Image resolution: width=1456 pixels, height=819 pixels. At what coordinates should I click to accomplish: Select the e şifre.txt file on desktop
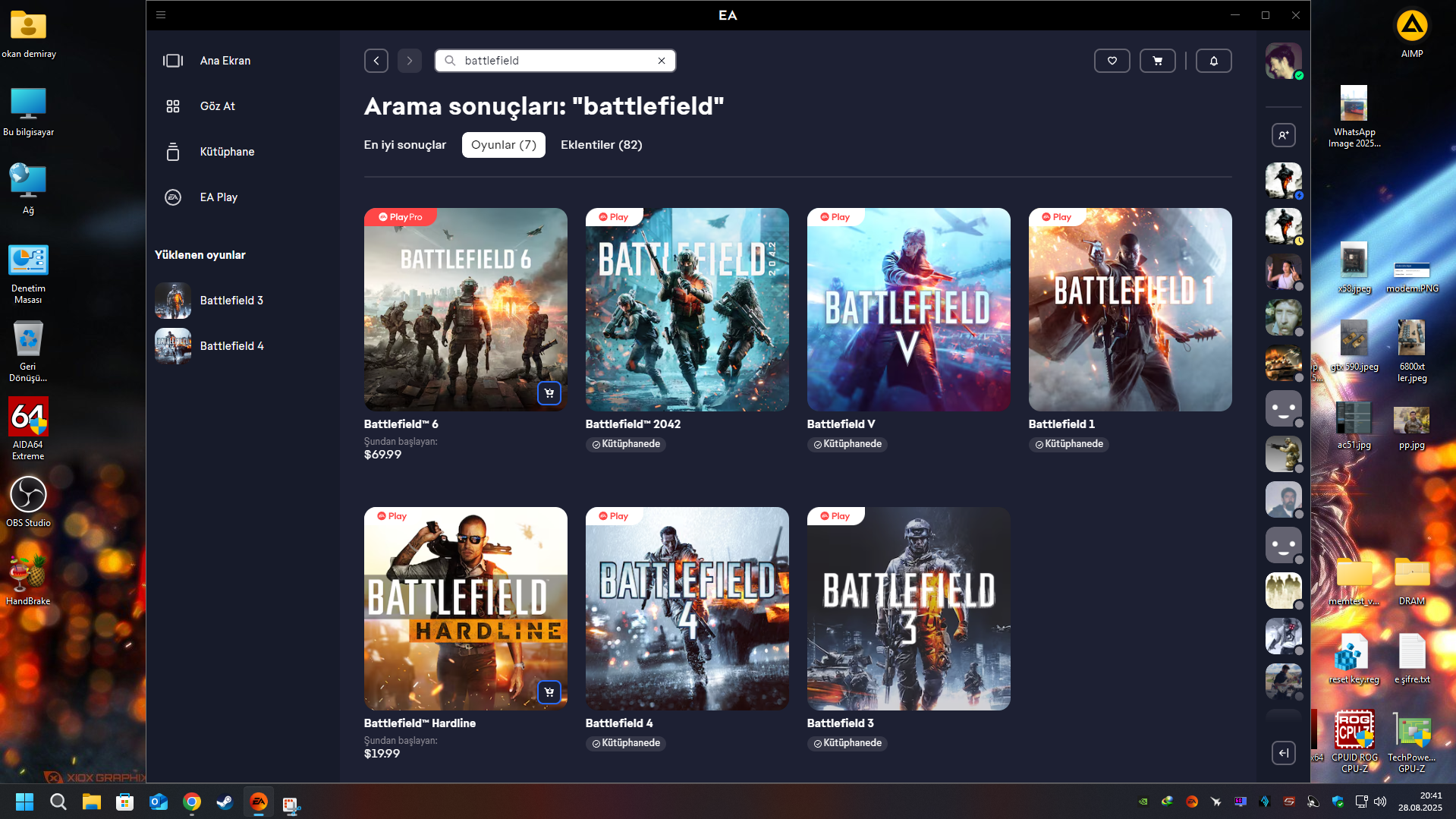pyautogui.click(x=1412, y=659)
